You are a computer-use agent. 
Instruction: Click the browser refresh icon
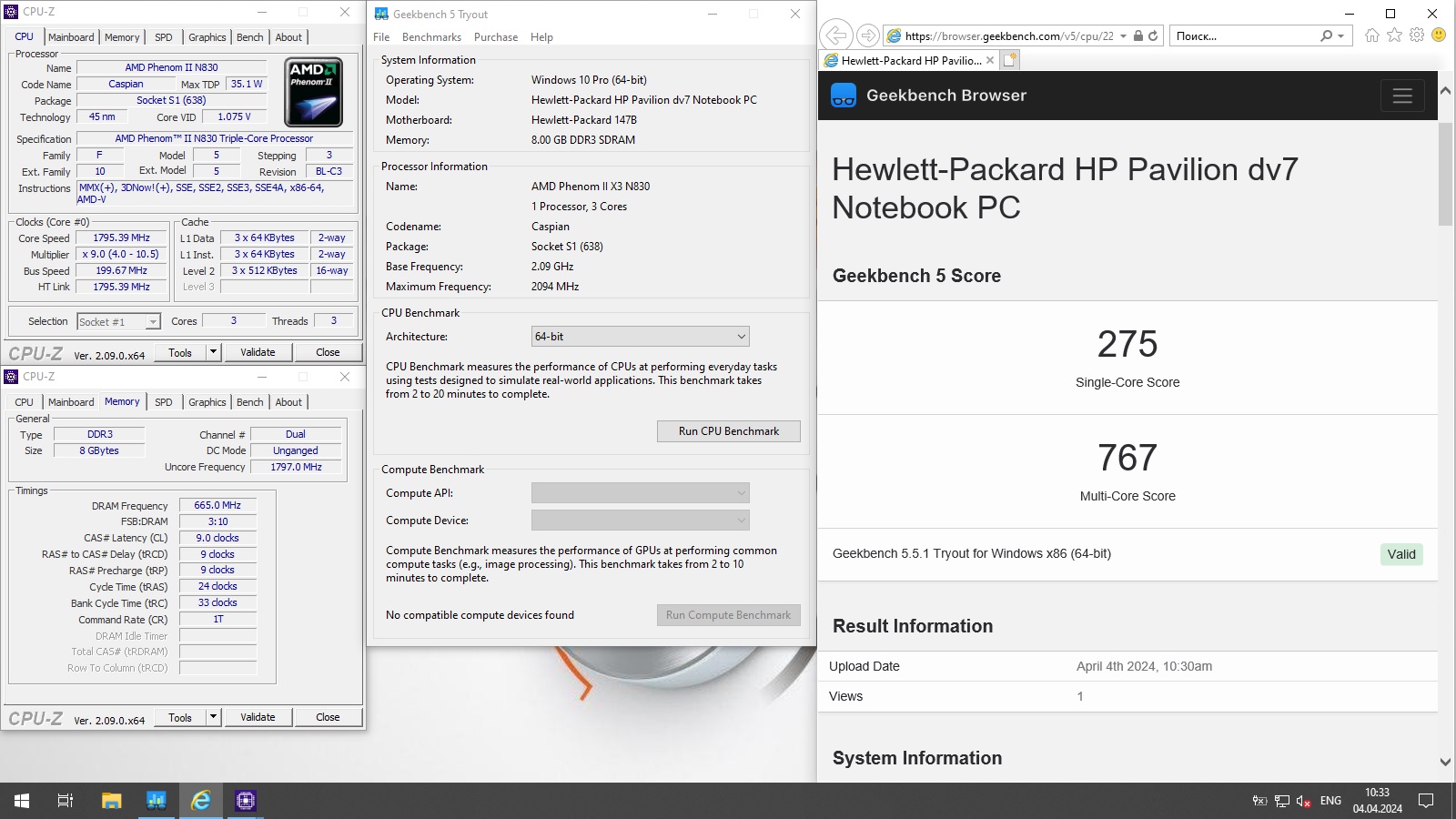1153,35
